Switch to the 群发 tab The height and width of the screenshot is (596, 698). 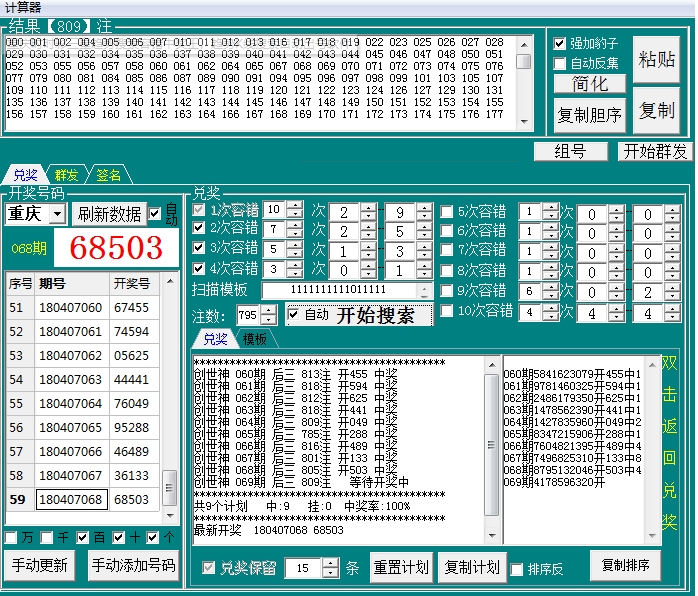[67, 175]
